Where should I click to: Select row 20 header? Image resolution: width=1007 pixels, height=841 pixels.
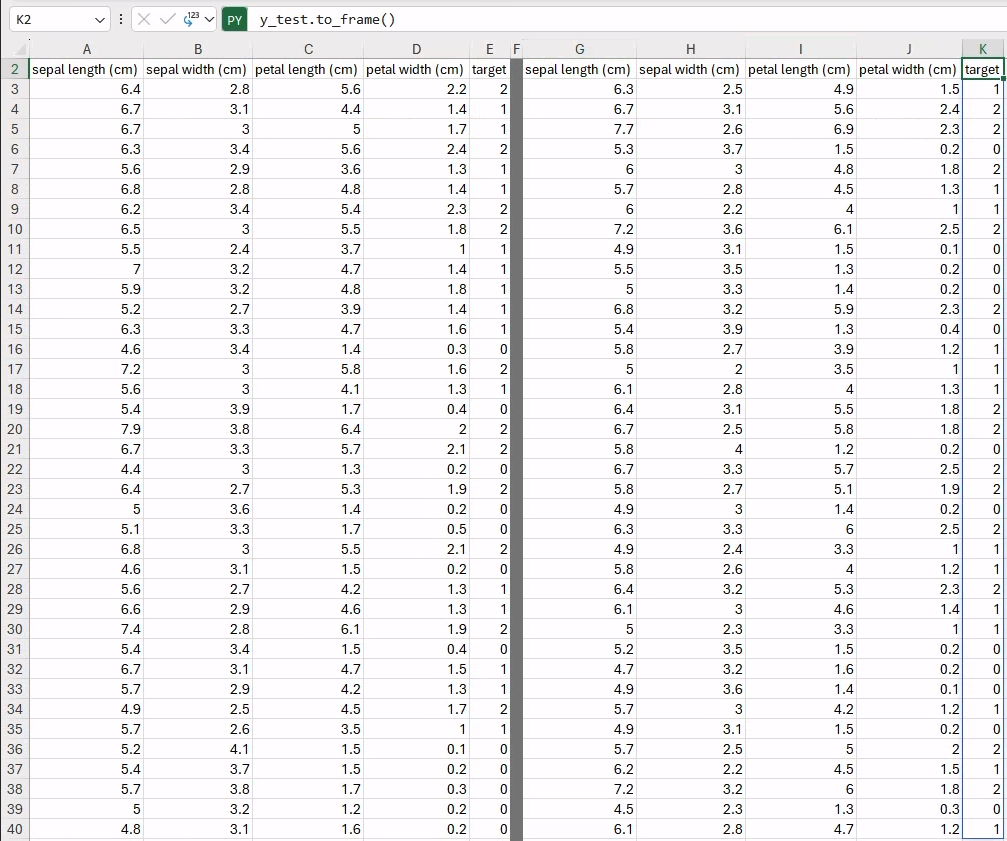click(15, 429)
